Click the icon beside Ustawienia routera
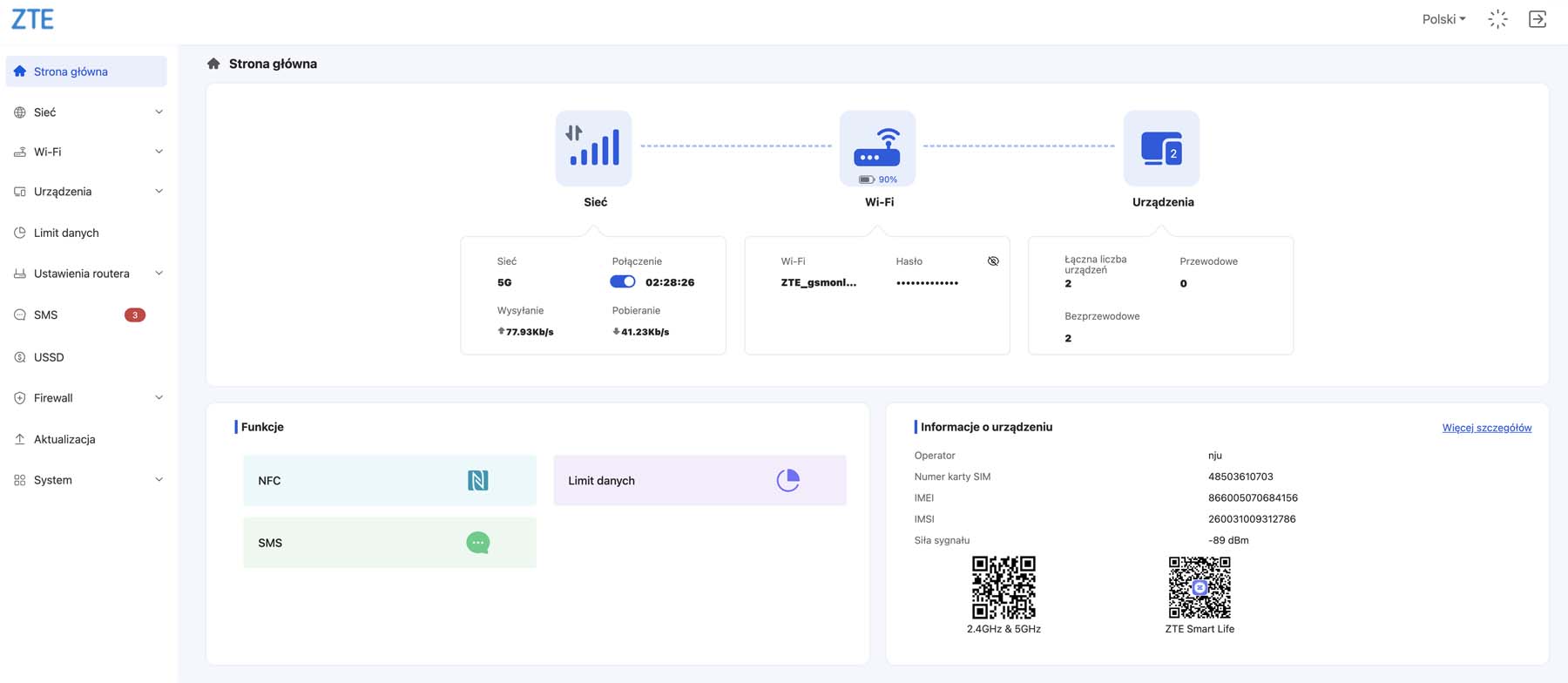Screen dimensions: 1568x683 coord(20,274)
